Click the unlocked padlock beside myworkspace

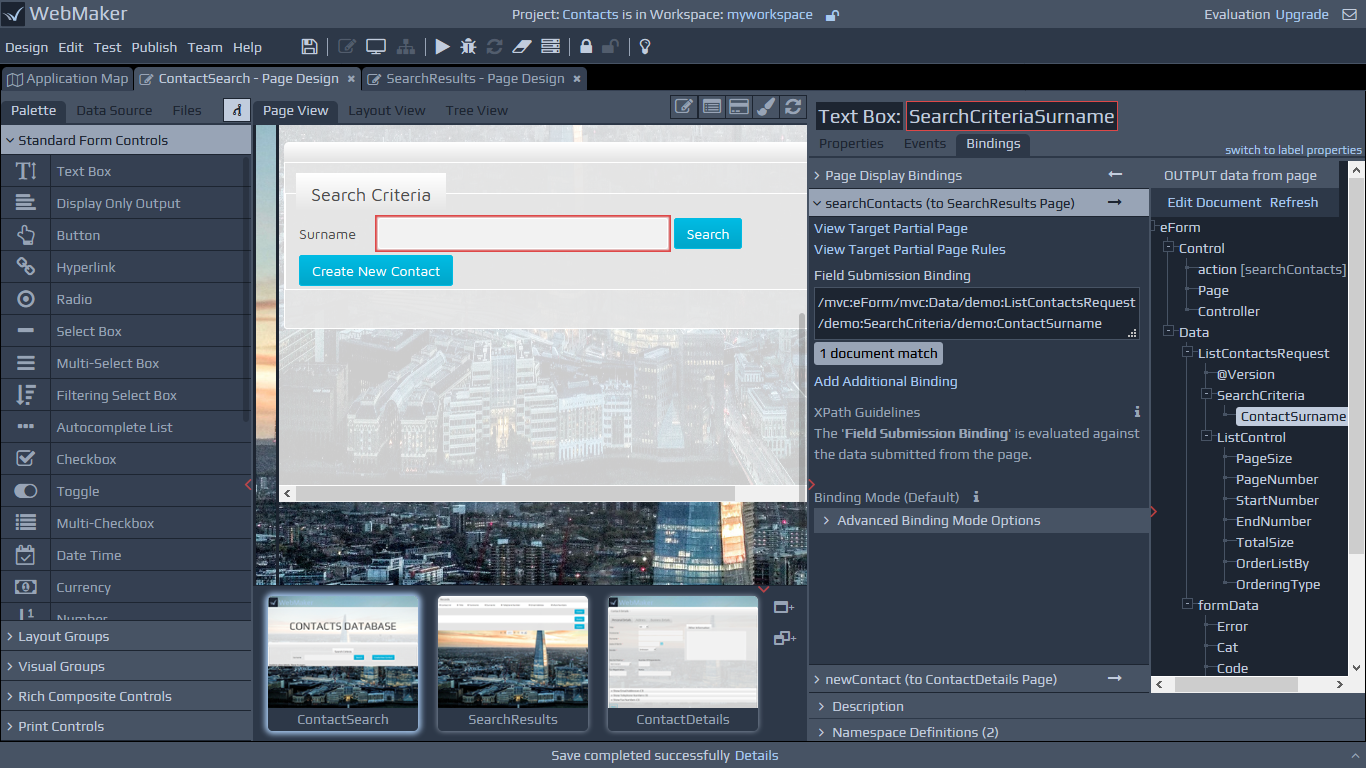pos(832,15)
